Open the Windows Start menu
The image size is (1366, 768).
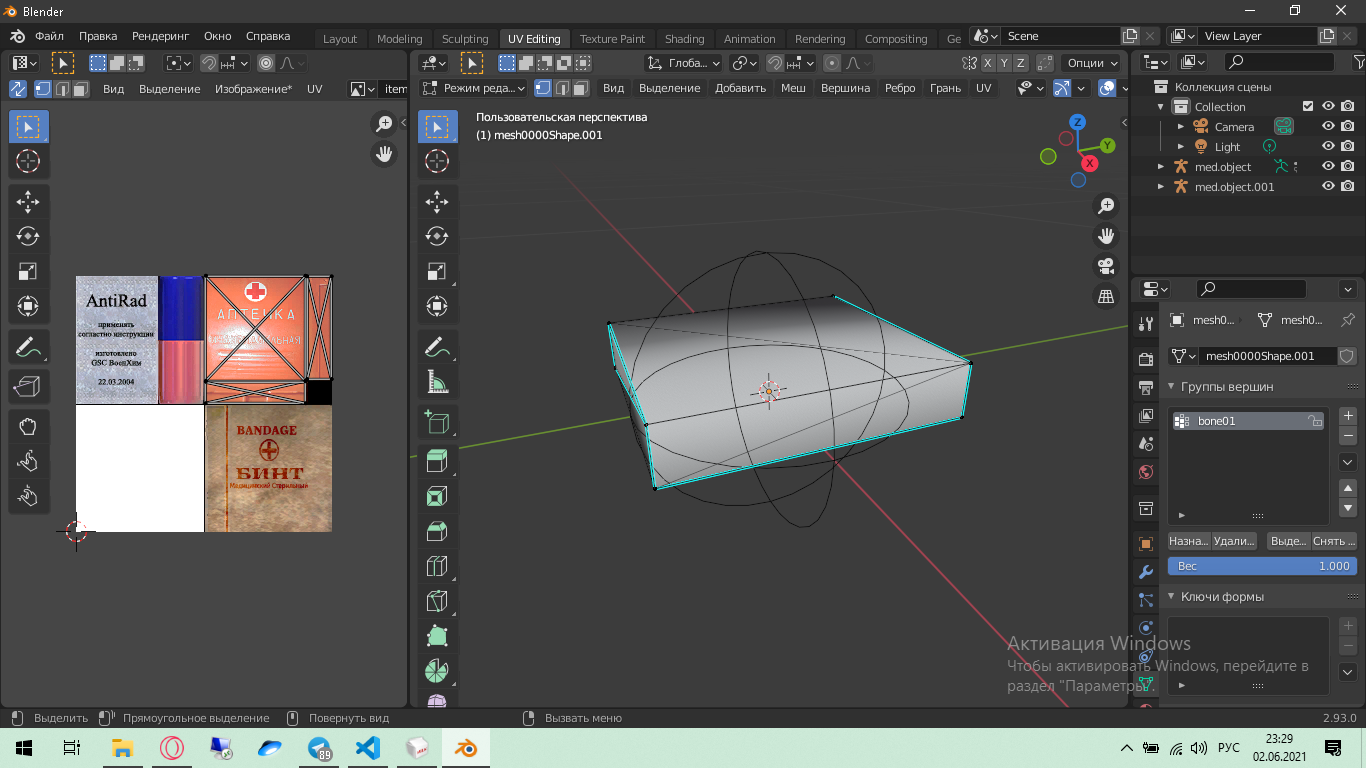point(24,748)
